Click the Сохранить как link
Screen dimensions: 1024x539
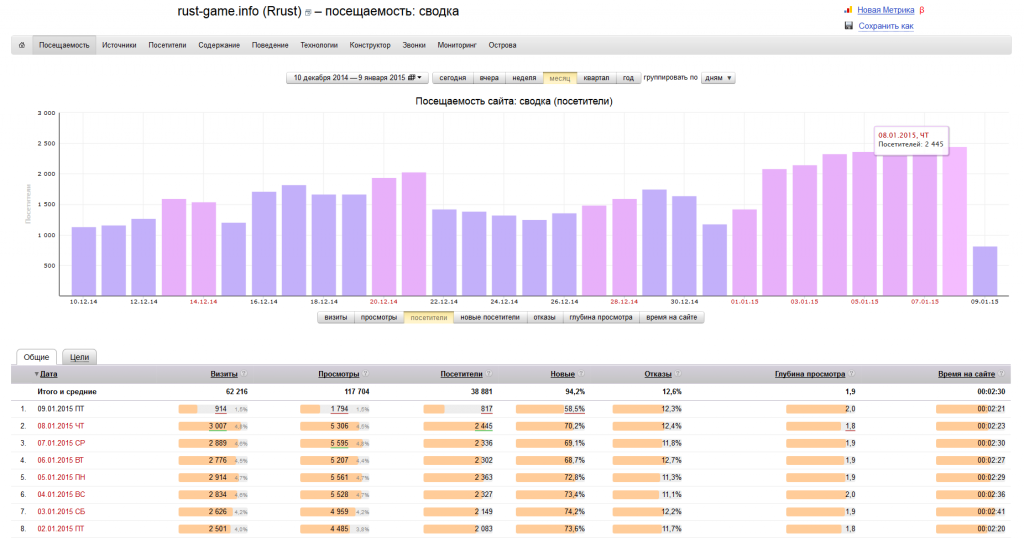[886, 26]
